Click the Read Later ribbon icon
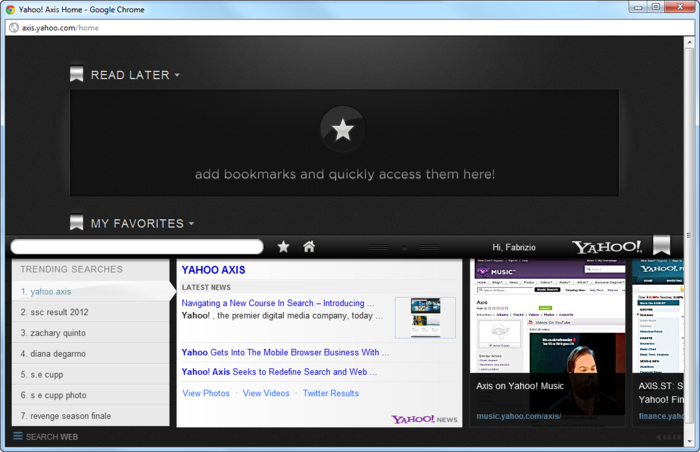This screenshot has height=452, width=700. tap(77, 74)
